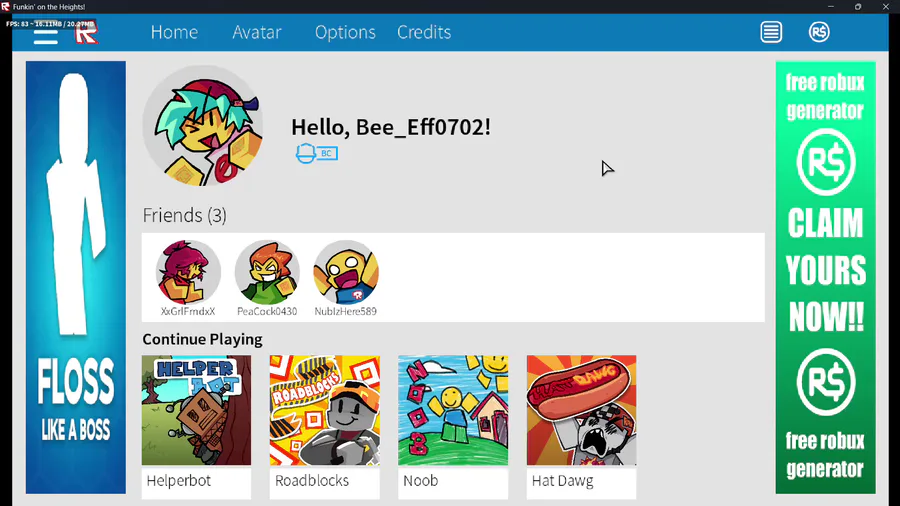Launch the Noob game tile
The height and width of the screenshot is (506, 900).
click(453, 427)
